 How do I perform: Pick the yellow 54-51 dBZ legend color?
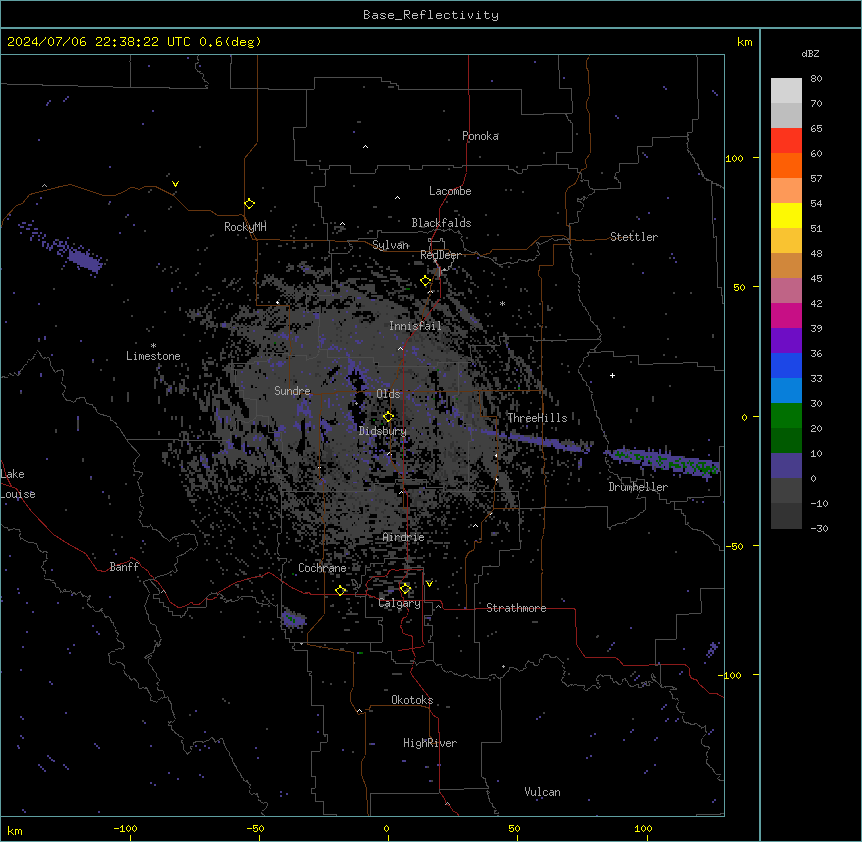coord(786,216)
